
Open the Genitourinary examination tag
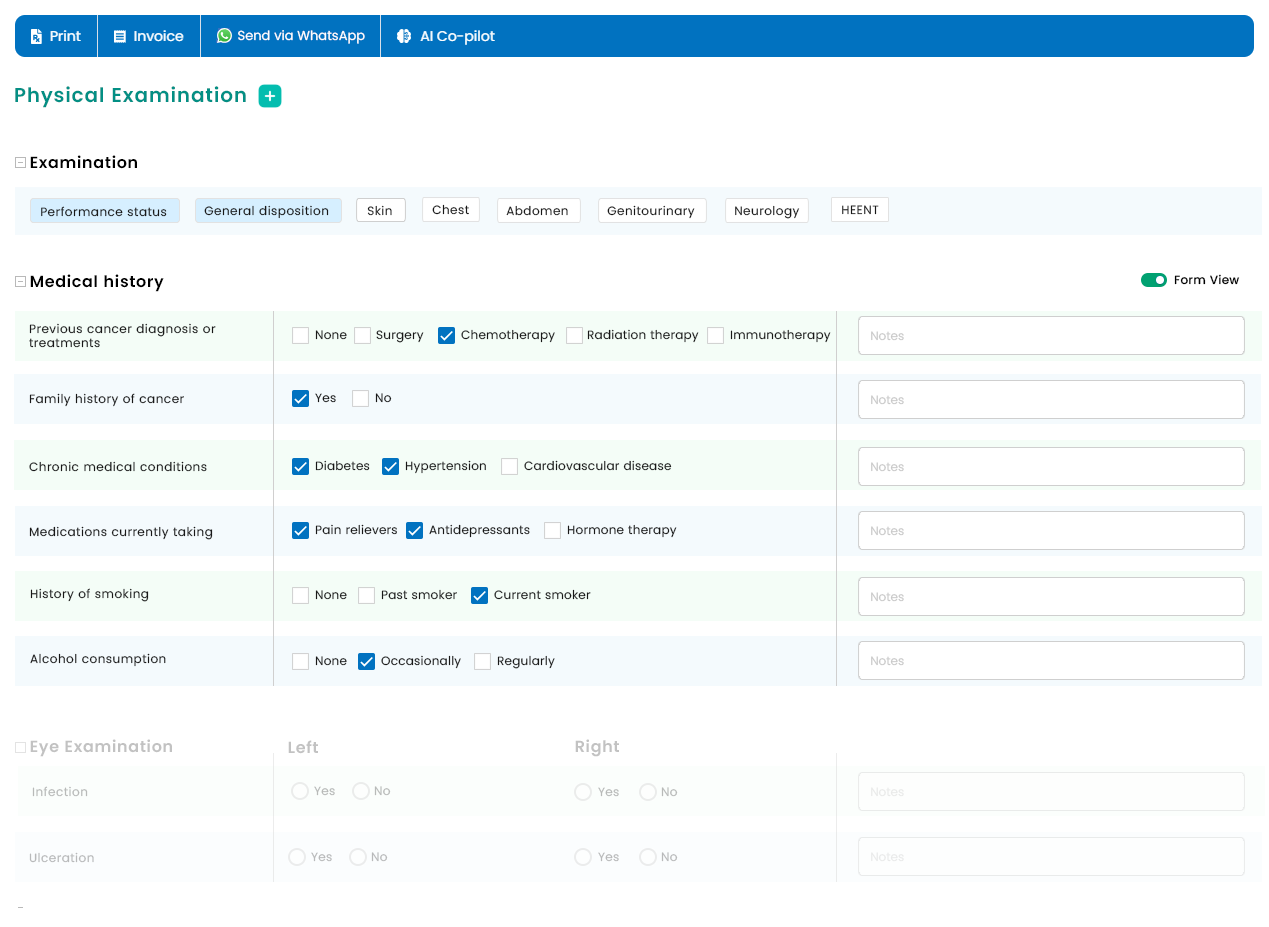coord(651,210)
